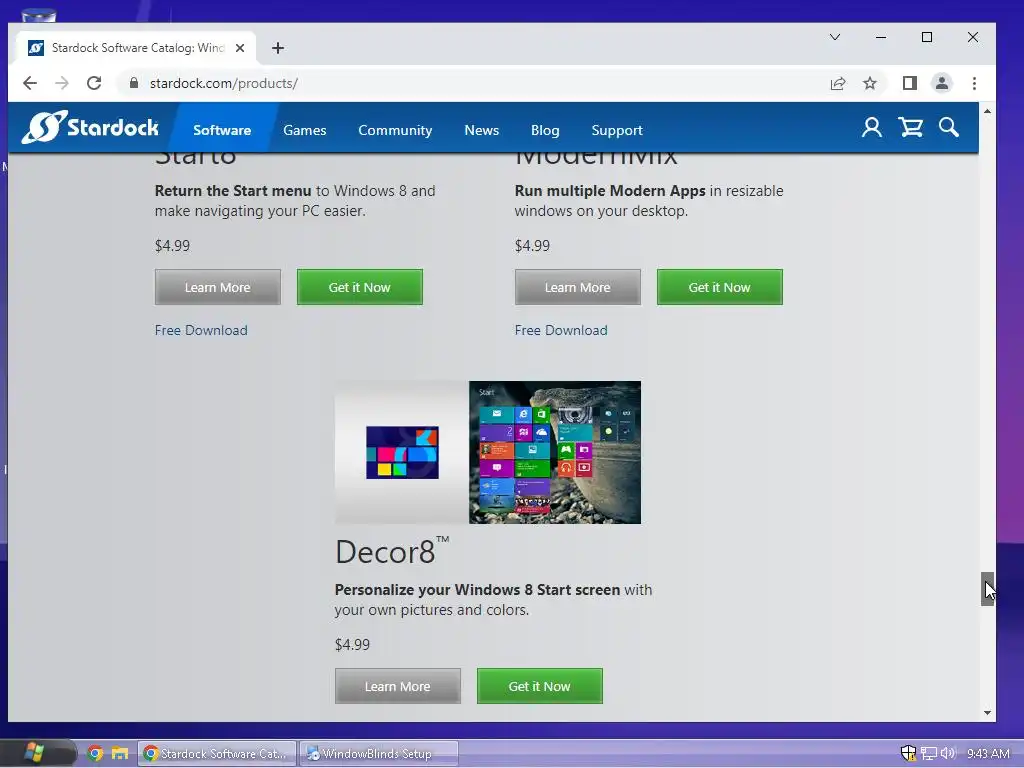
Task: Click Get it Now under Start8
Action: pos(360,287)
